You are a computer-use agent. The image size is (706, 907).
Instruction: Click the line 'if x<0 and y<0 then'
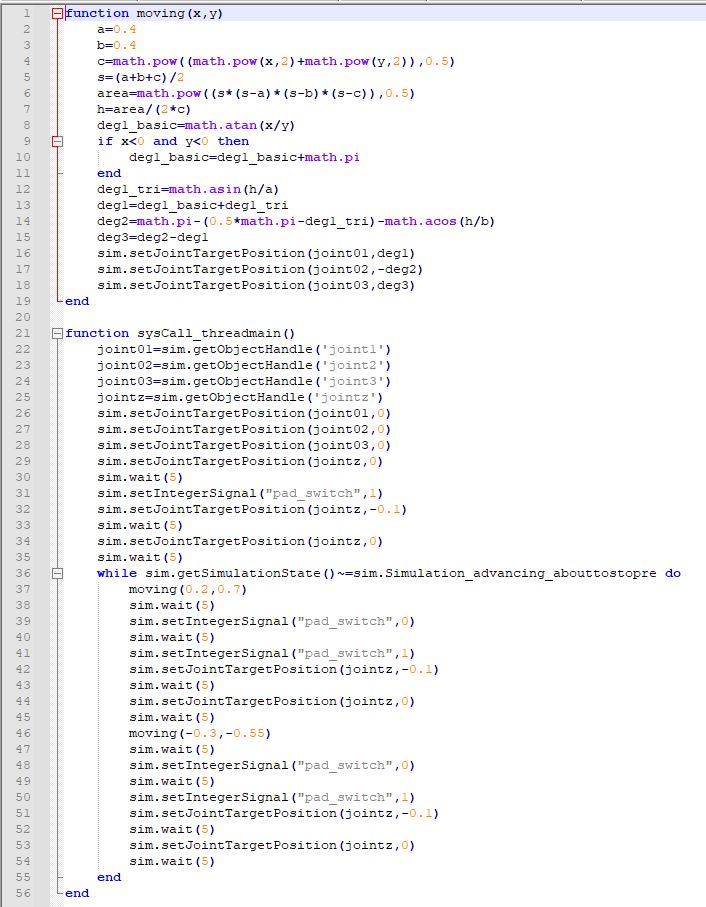(x=173, y=141)
